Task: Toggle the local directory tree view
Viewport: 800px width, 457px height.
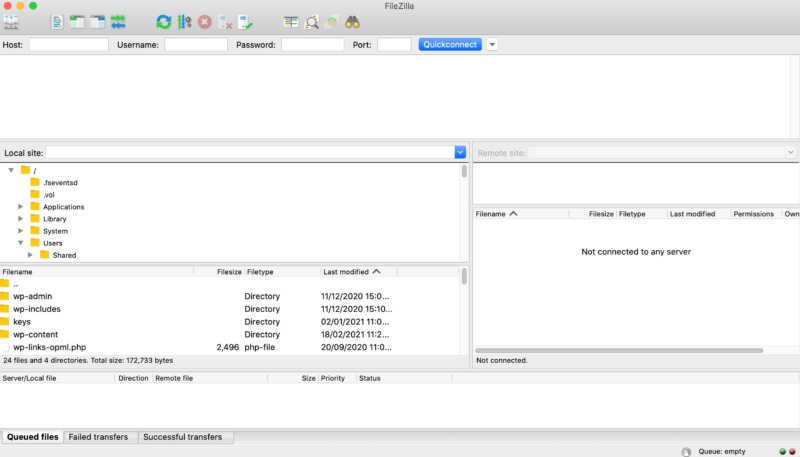Action: (78, 21)
